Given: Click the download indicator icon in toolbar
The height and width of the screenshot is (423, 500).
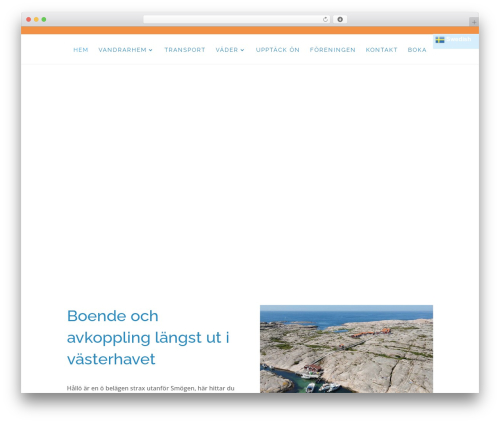Looking at the screenshot, I should pos(340,19).
